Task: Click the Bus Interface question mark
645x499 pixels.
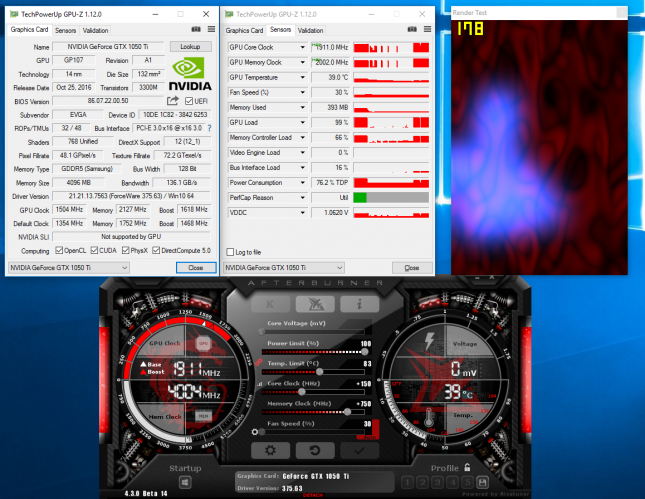Action: [209, 128]
